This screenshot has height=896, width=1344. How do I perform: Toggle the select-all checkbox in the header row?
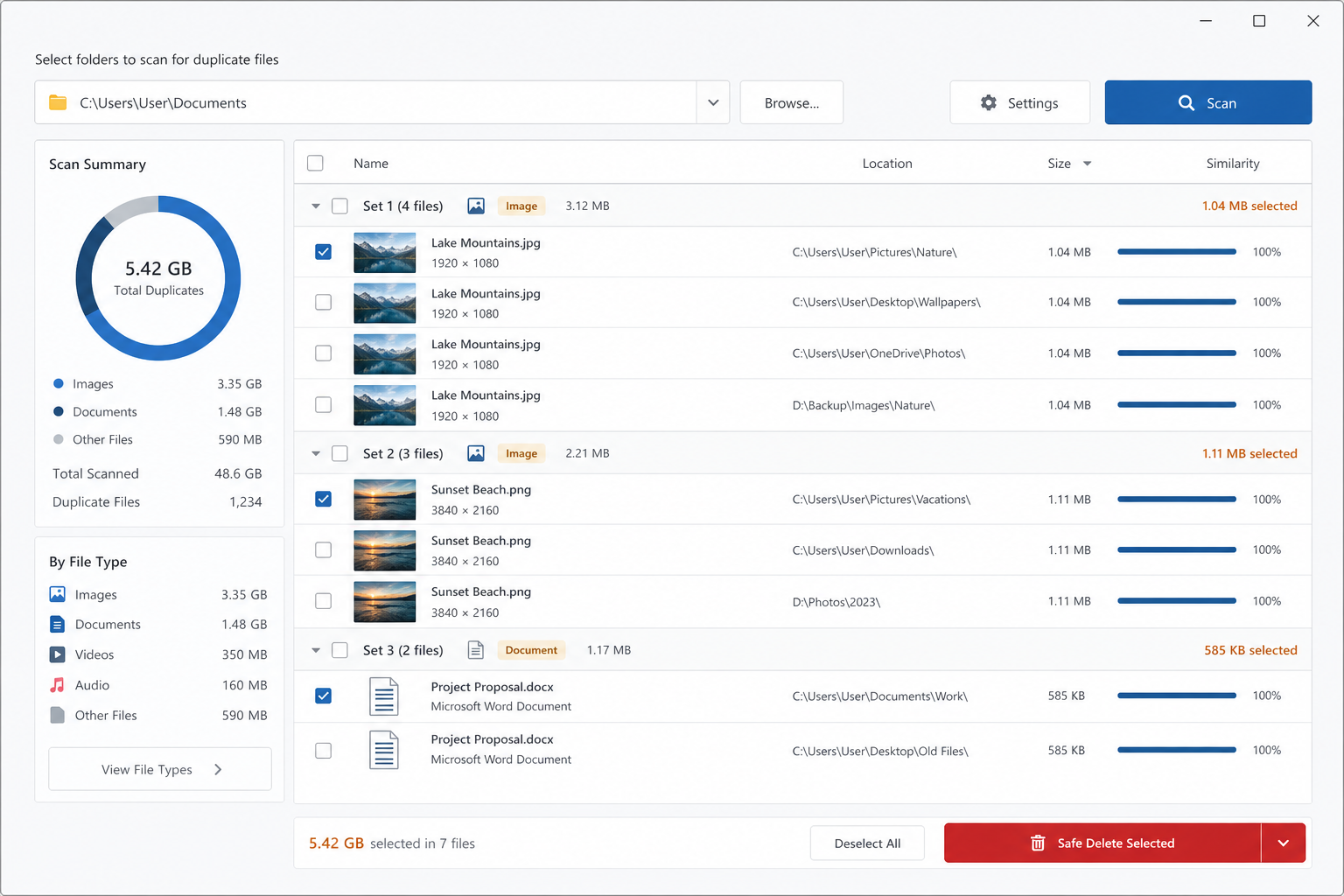(x=316, y=163)
